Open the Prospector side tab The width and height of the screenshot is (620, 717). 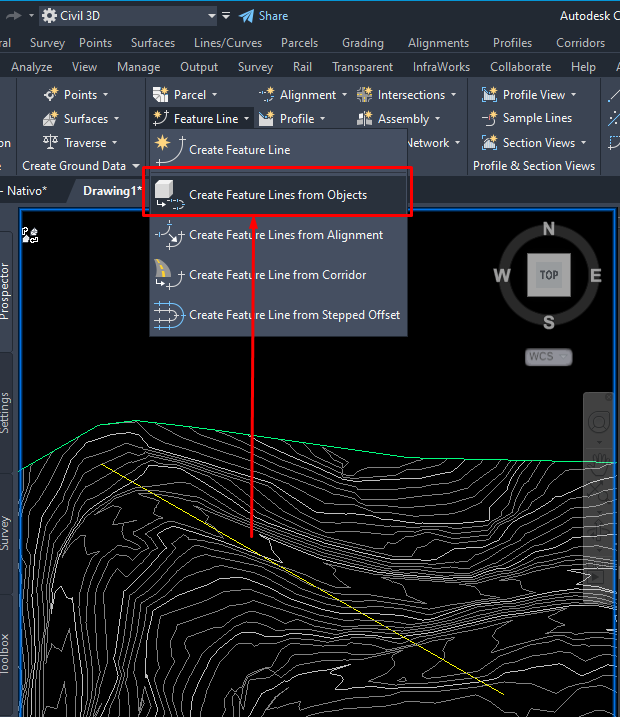[5, 291]
